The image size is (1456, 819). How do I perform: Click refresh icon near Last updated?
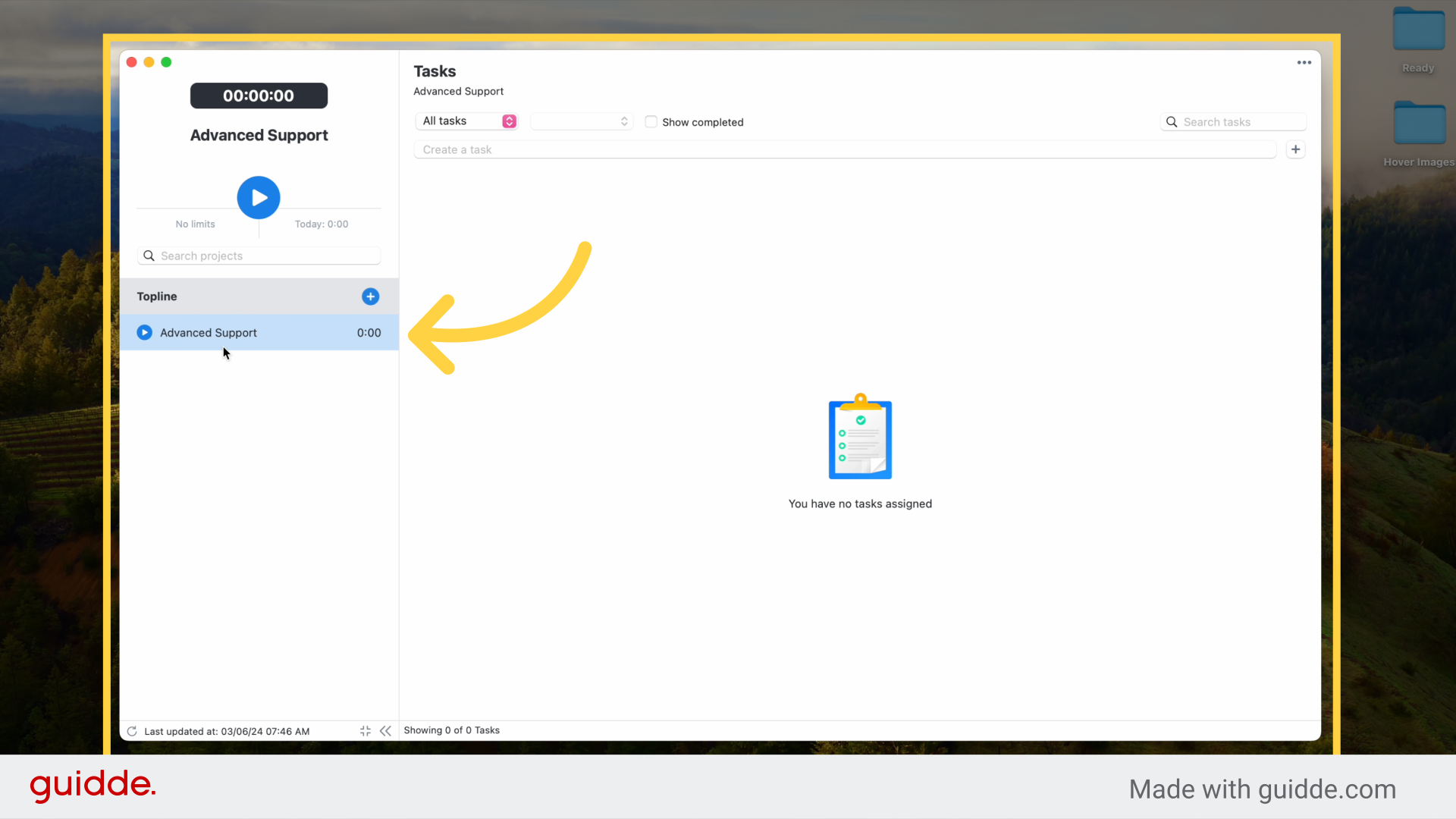[x=132, y=731]
